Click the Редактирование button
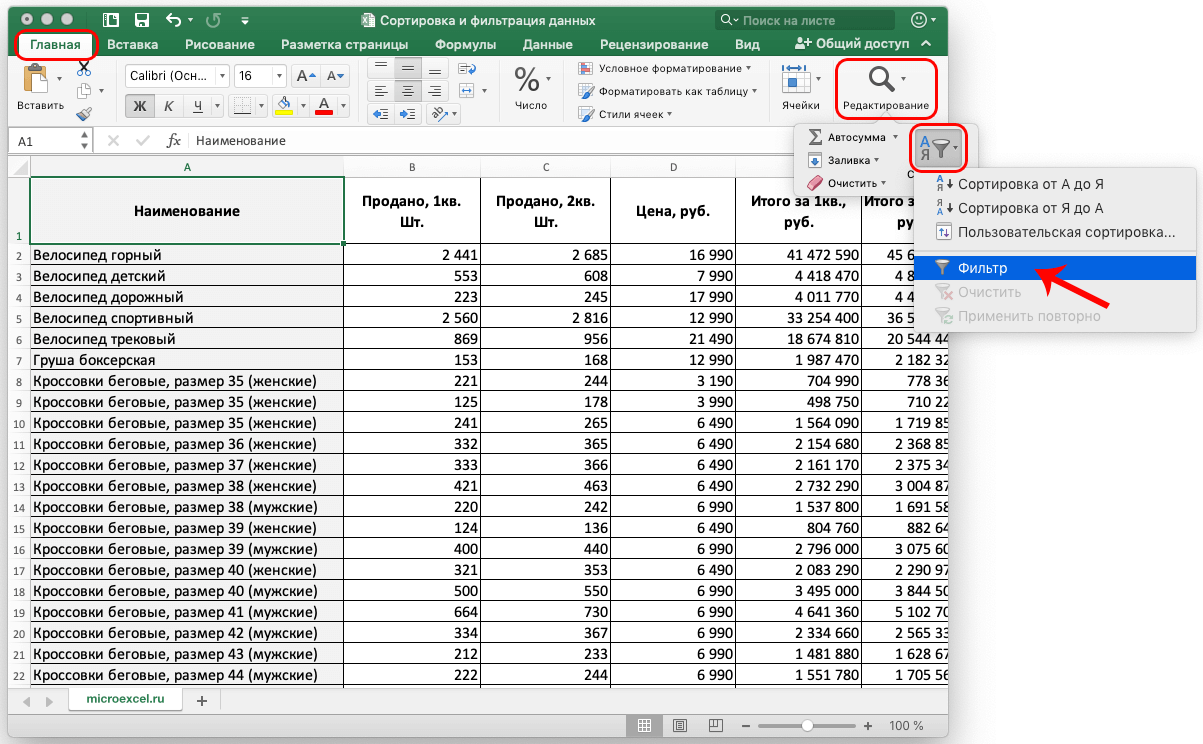 (x=885, y=87)
